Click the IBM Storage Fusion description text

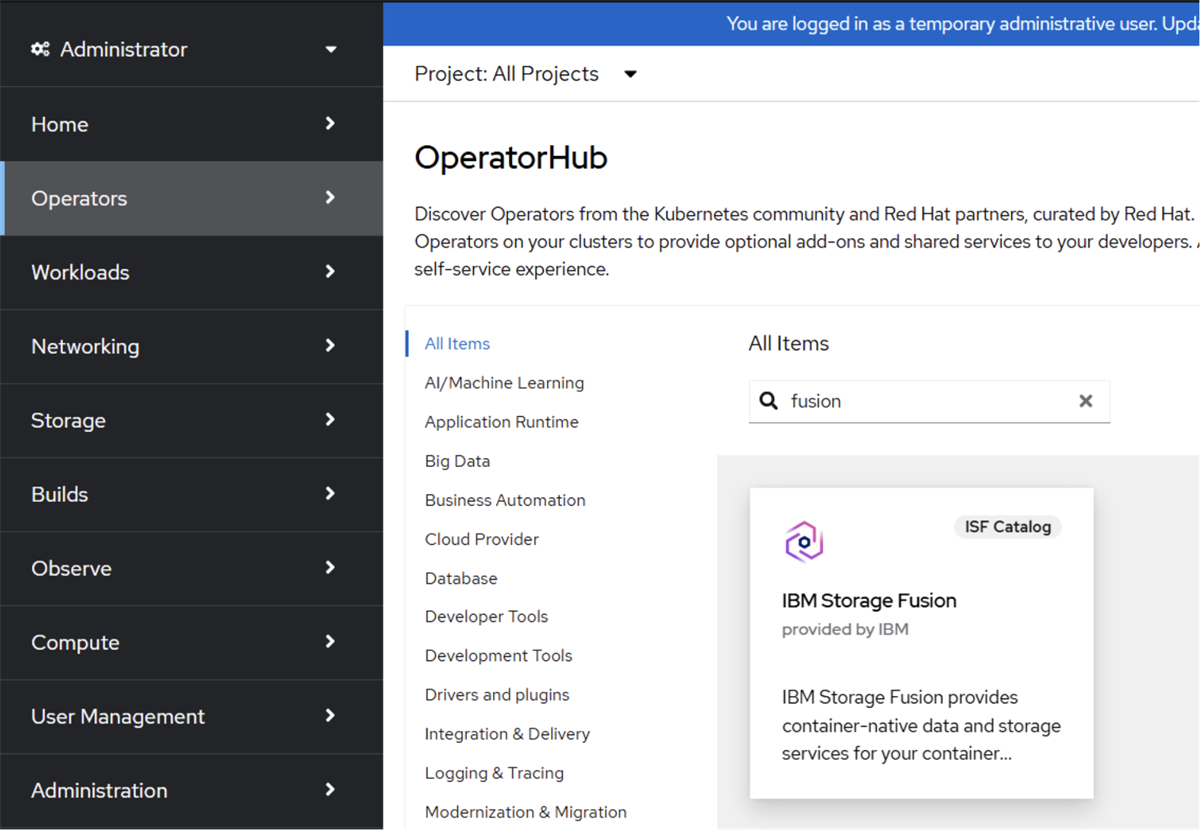921,726
